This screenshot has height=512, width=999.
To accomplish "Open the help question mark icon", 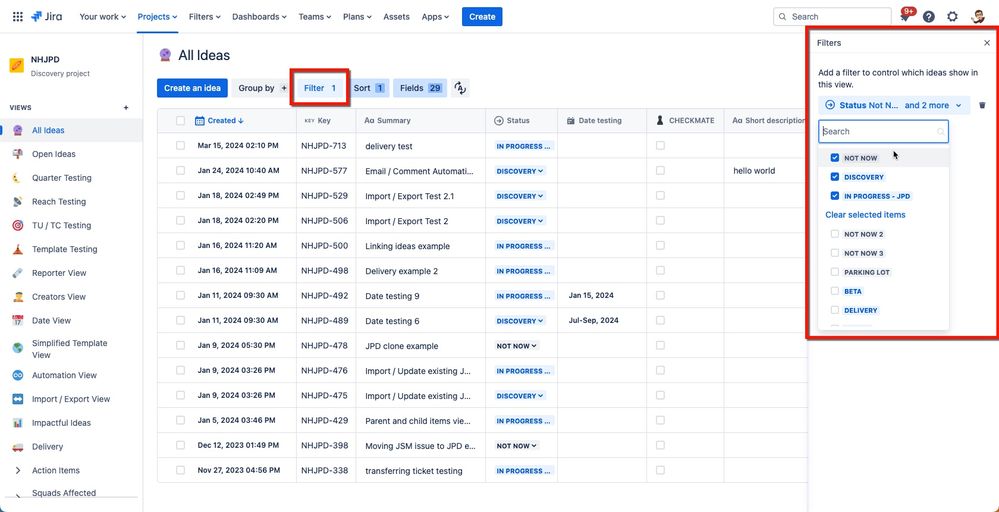I will pos(929,17).
